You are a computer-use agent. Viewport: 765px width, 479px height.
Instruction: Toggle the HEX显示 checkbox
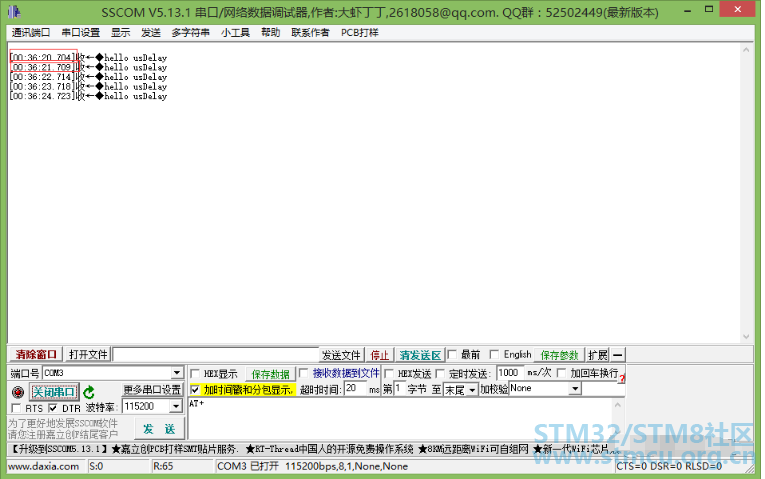point(195,374)
